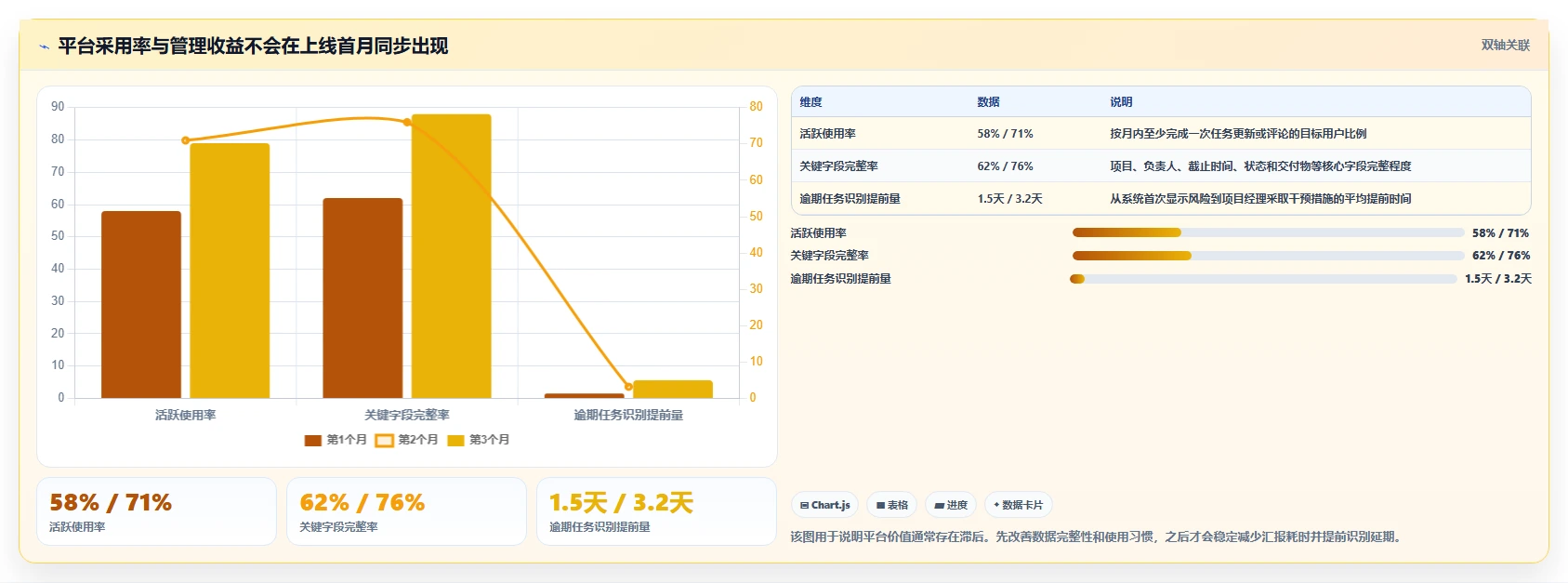The image size is (1568, 583).
Task: Click the yellow 第3个月 bar for 活跃使用率
Action: (x=230, y=271)
